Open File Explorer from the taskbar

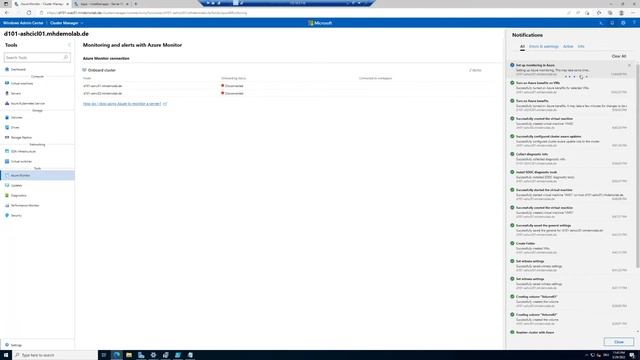pos(129,355)
